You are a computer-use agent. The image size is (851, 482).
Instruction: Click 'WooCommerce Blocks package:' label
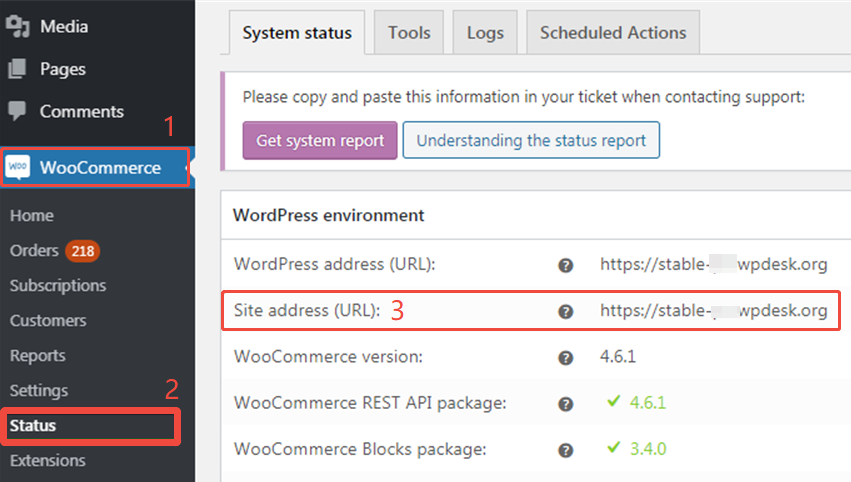coord(360,449)
